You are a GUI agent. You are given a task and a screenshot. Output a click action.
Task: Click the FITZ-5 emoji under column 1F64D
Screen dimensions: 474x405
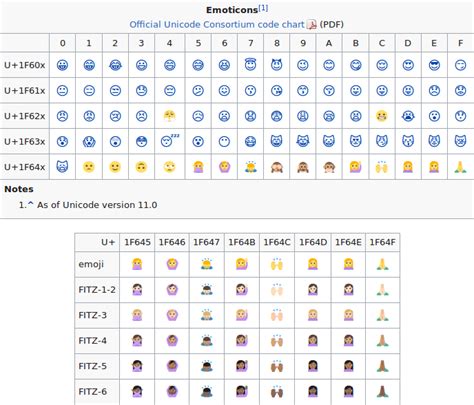coord(313,366)
